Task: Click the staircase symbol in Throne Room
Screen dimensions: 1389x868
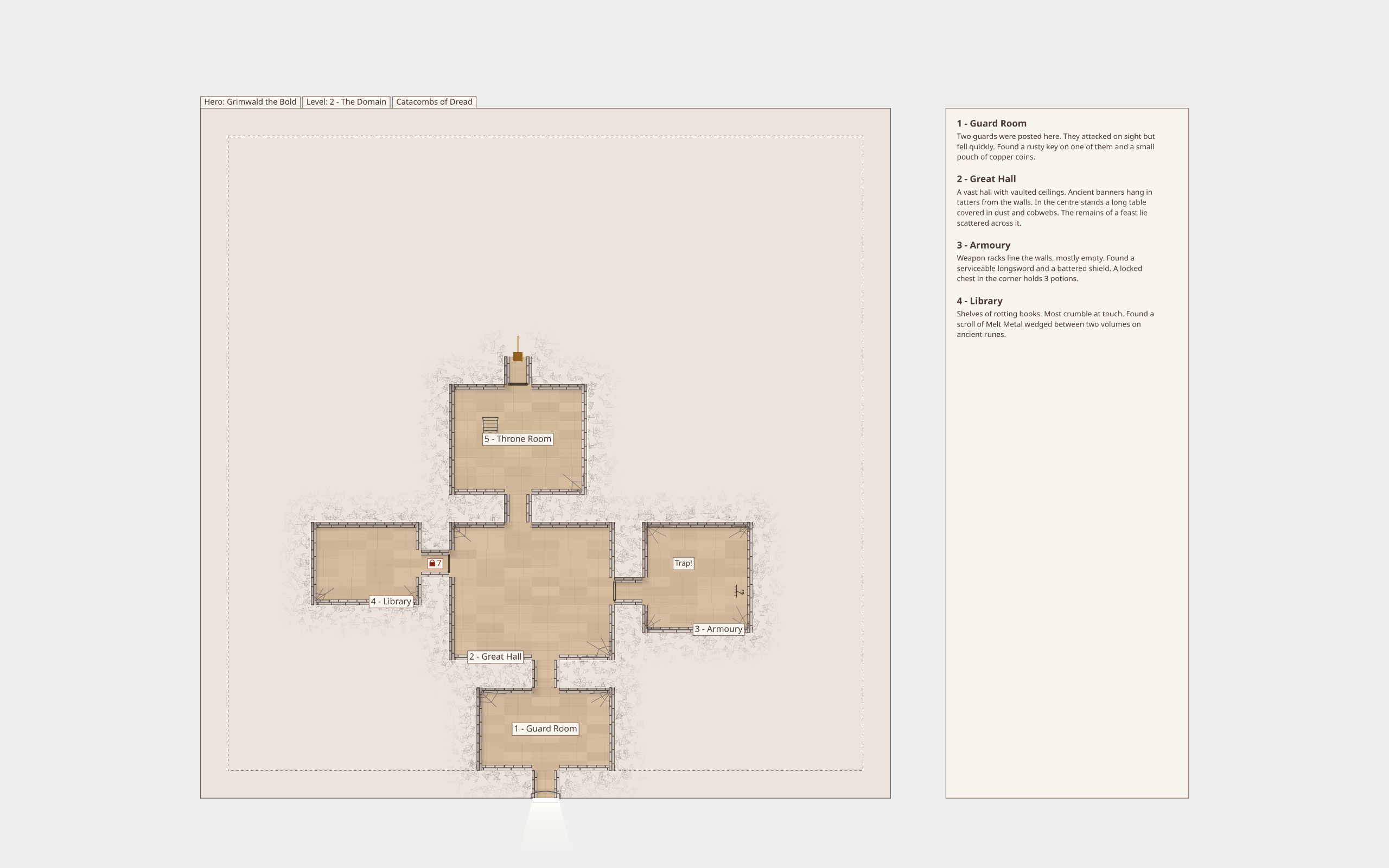Action: pyautogui.click(x=490, y=424)
